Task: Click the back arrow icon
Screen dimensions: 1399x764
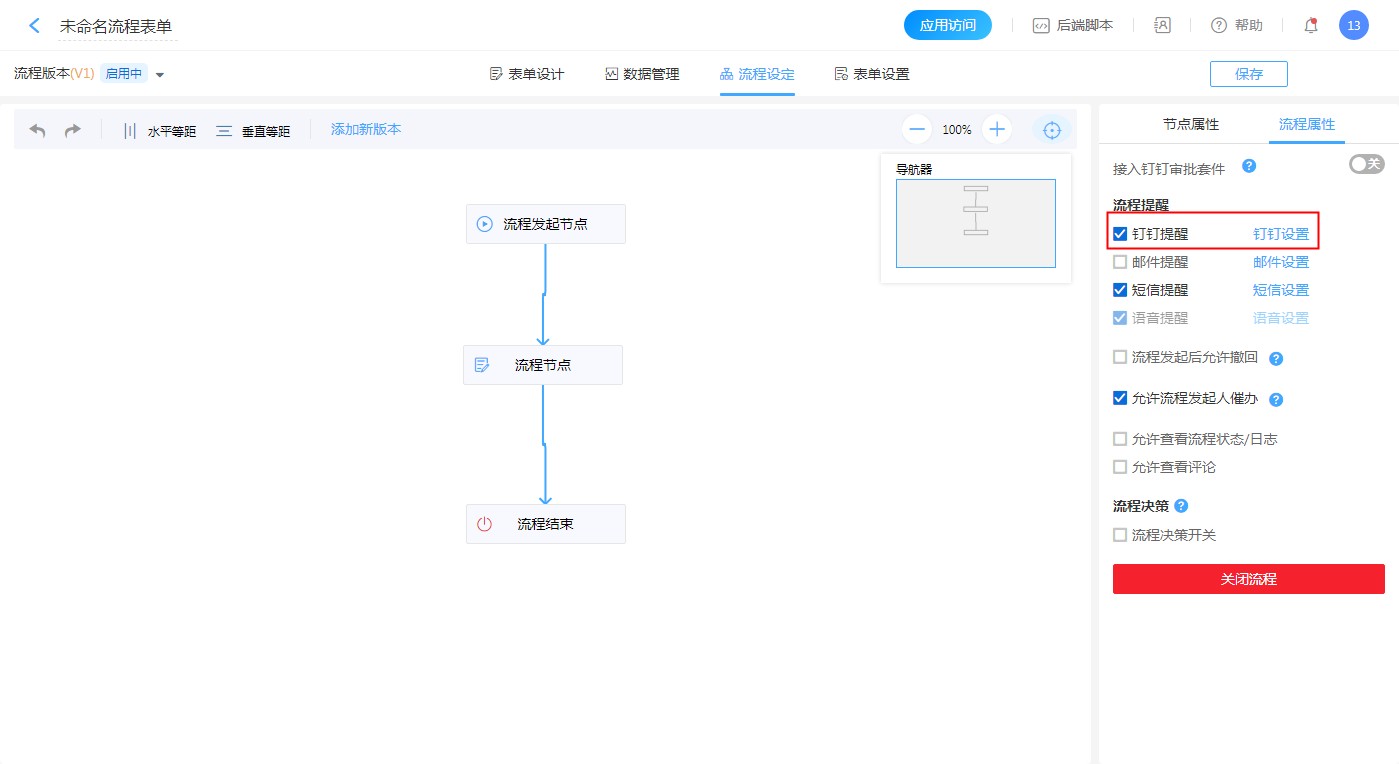Action: (x=35, y=26)
